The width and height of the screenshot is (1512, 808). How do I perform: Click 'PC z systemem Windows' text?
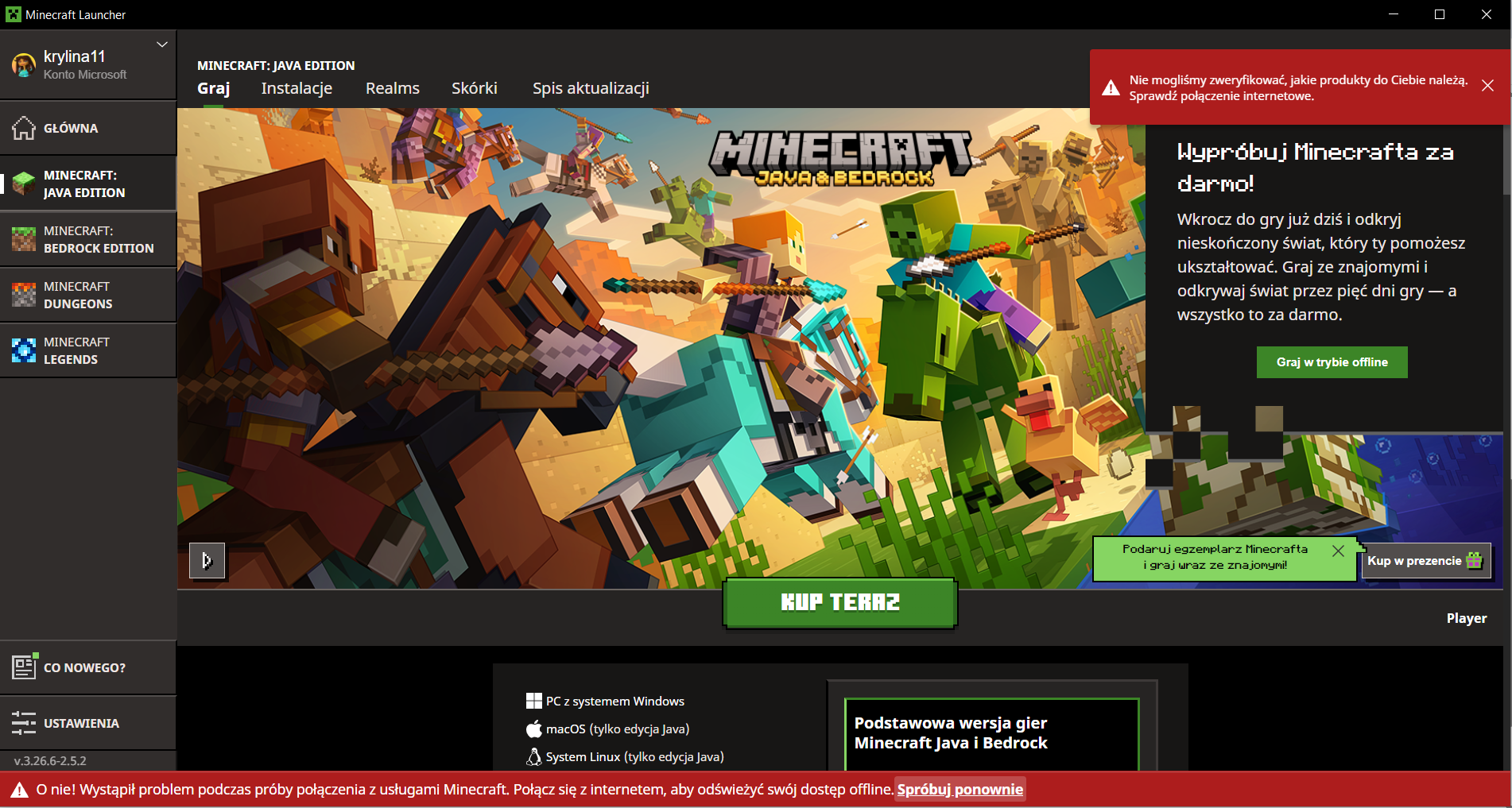click(x=615, y=701)
